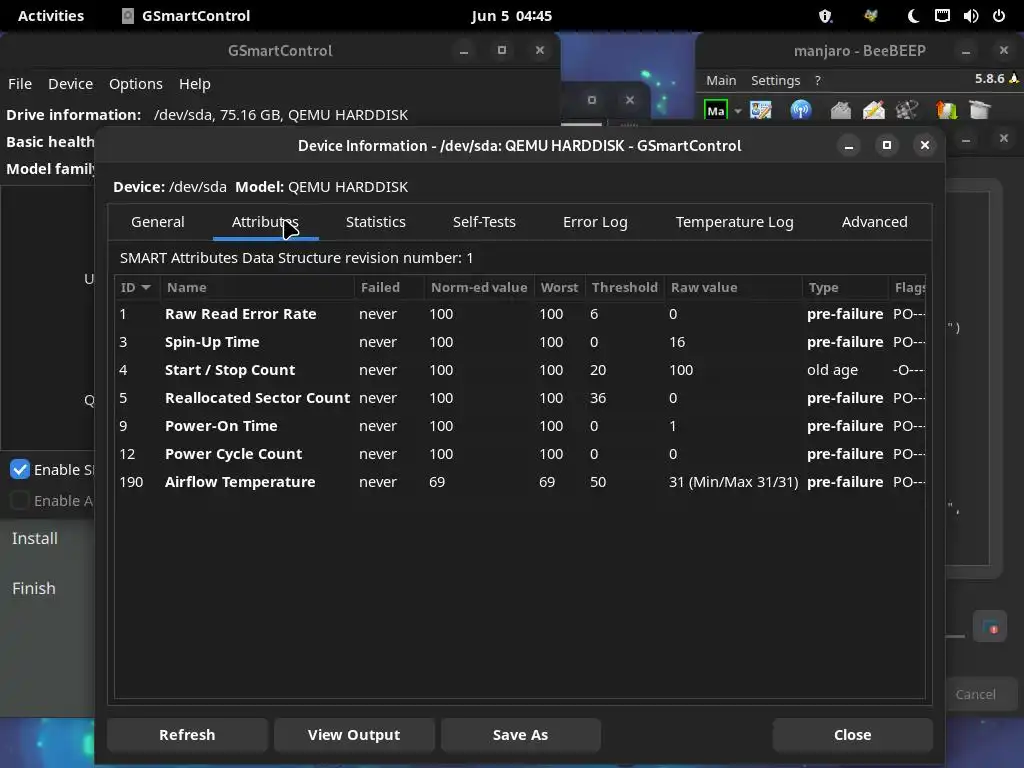Viewport: 1024px width, 768px height.
Task: Click the 'Finish' step in background window
Action: pos(33,588)
